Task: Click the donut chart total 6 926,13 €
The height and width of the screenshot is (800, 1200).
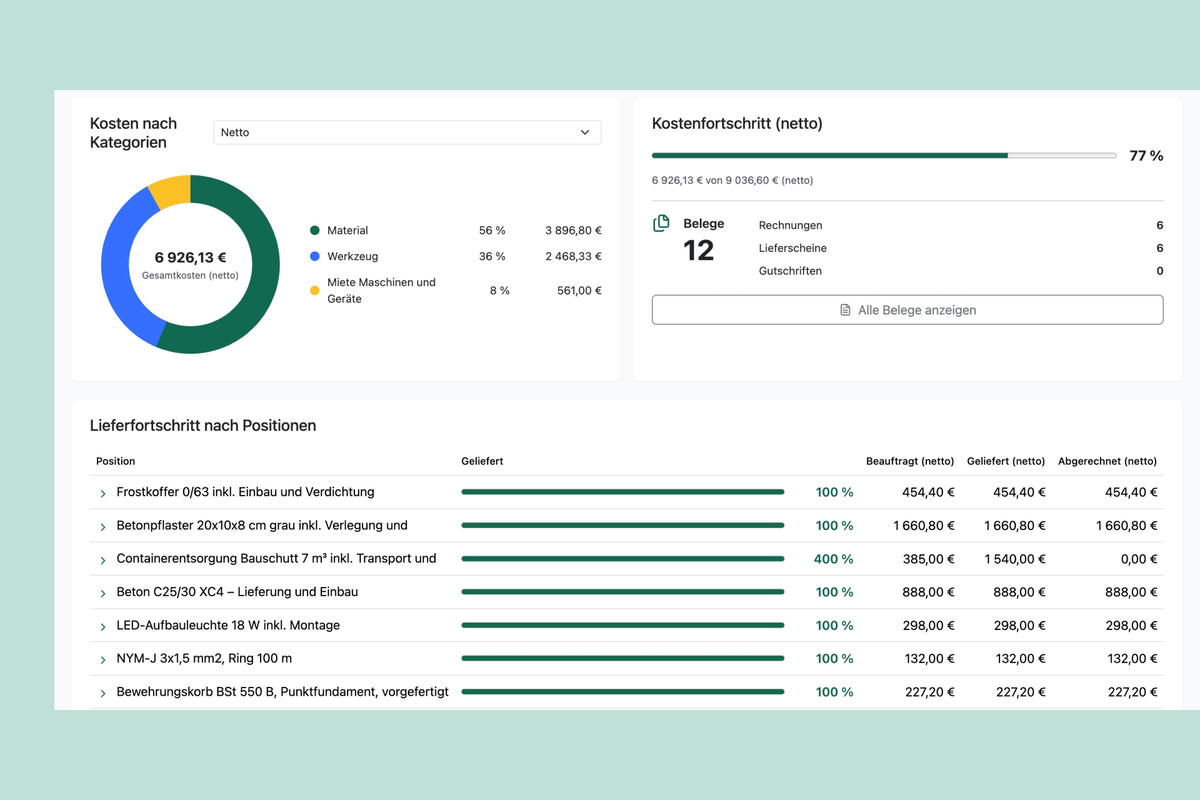Action: pos(190,257)
